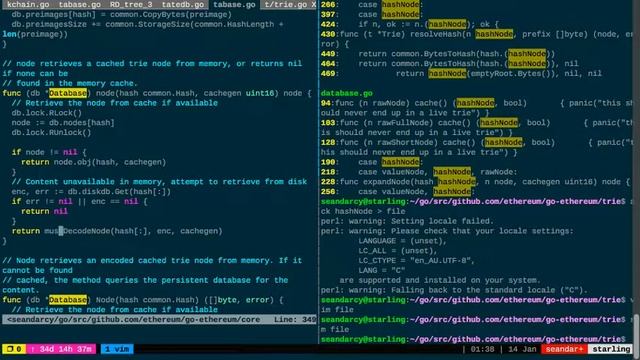This screenshot has width=640, height=360.
Task: Open the RD_tree_3 vim tab
Action: (131, 4)
